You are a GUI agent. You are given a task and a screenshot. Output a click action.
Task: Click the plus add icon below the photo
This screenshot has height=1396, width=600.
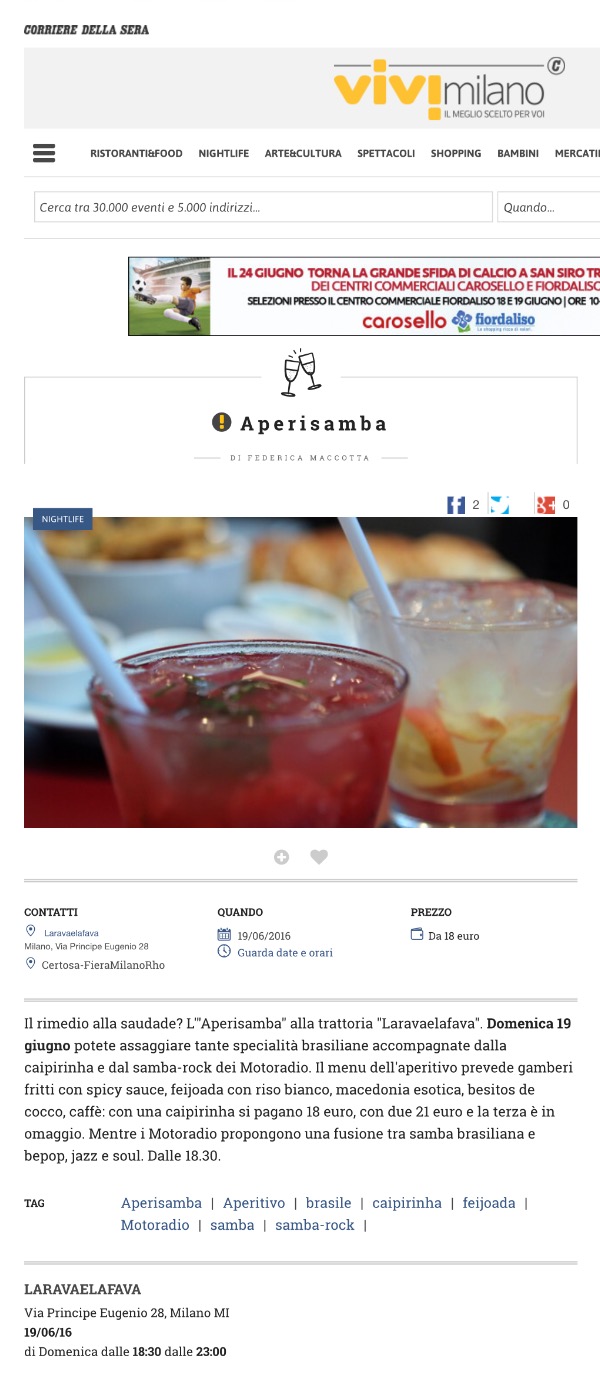tap(282, 857)
